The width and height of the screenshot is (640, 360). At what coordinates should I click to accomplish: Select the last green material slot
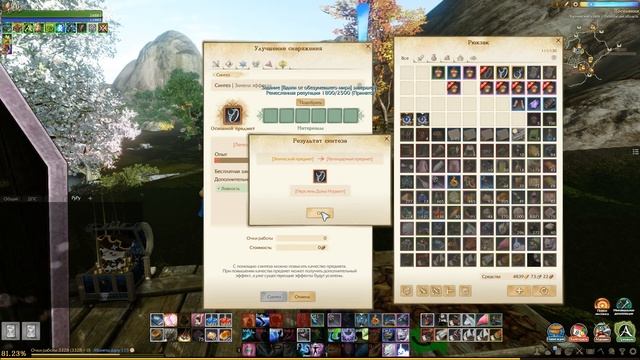pyautogui.click(x=350, y=116)
